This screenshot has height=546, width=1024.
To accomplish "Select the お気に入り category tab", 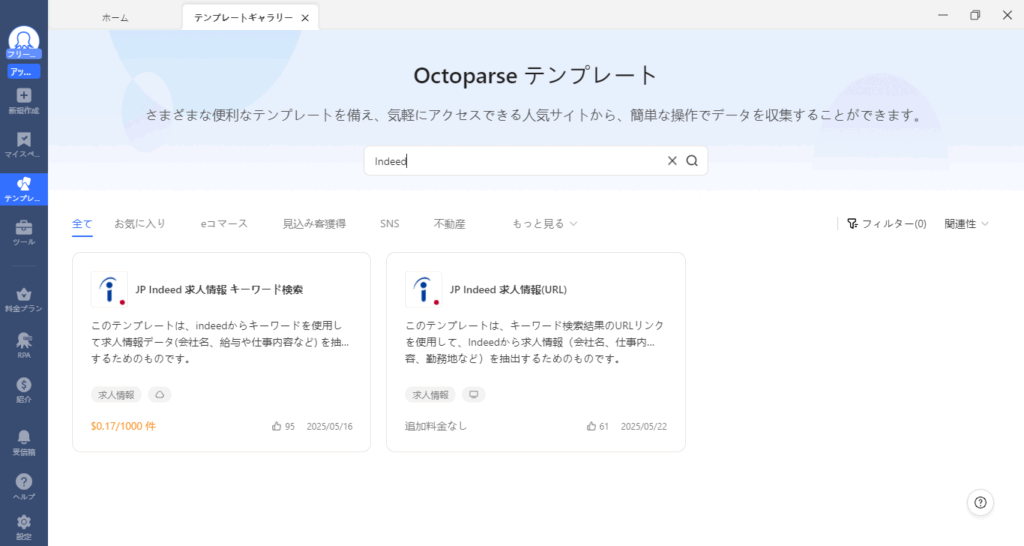I will [140, 223].
